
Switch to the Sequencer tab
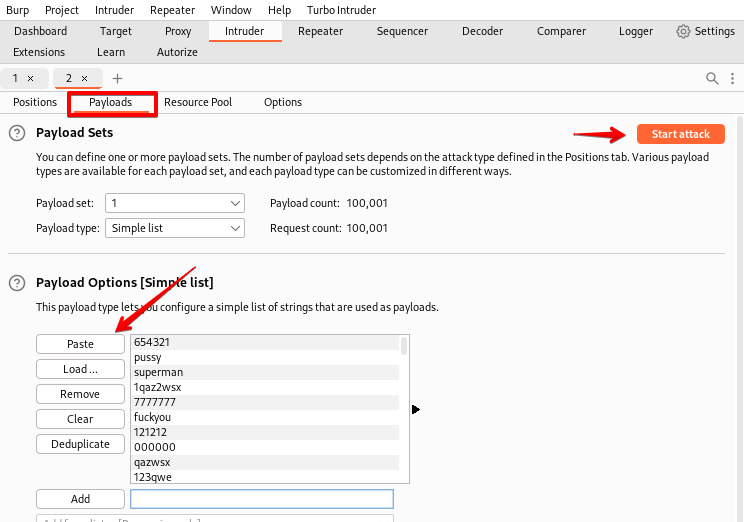point(402,31)
